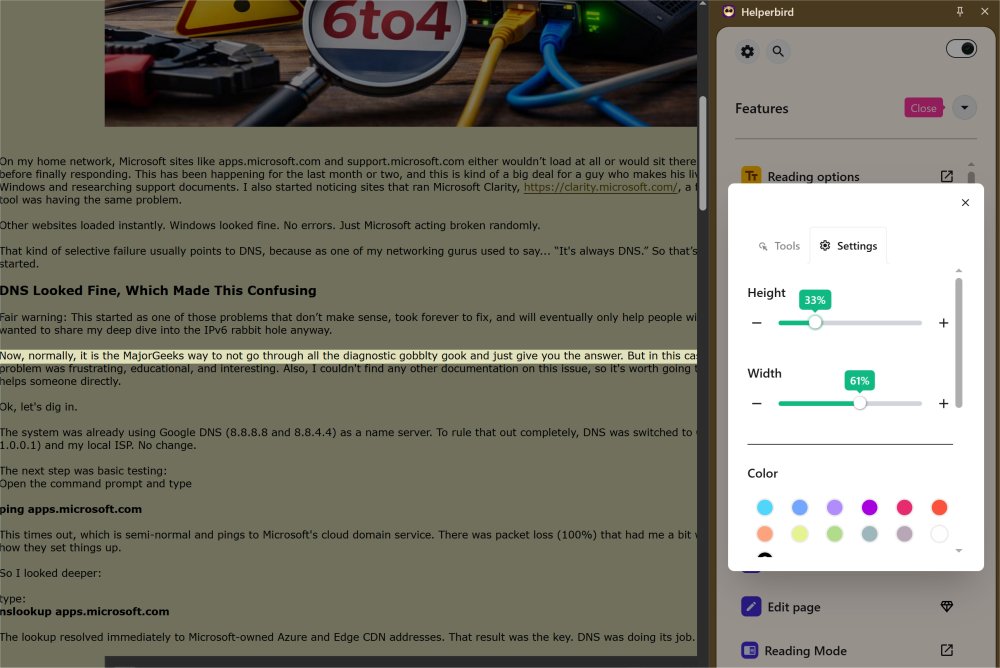Click the 'DNS Looked Fine' heading
The height and width of the screenshot is (668, 1000).
[158, 290]
